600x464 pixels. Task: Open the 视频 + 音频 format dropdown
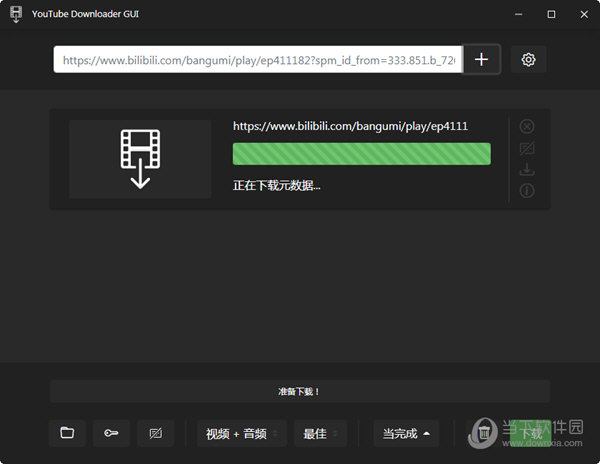point(241,433)
